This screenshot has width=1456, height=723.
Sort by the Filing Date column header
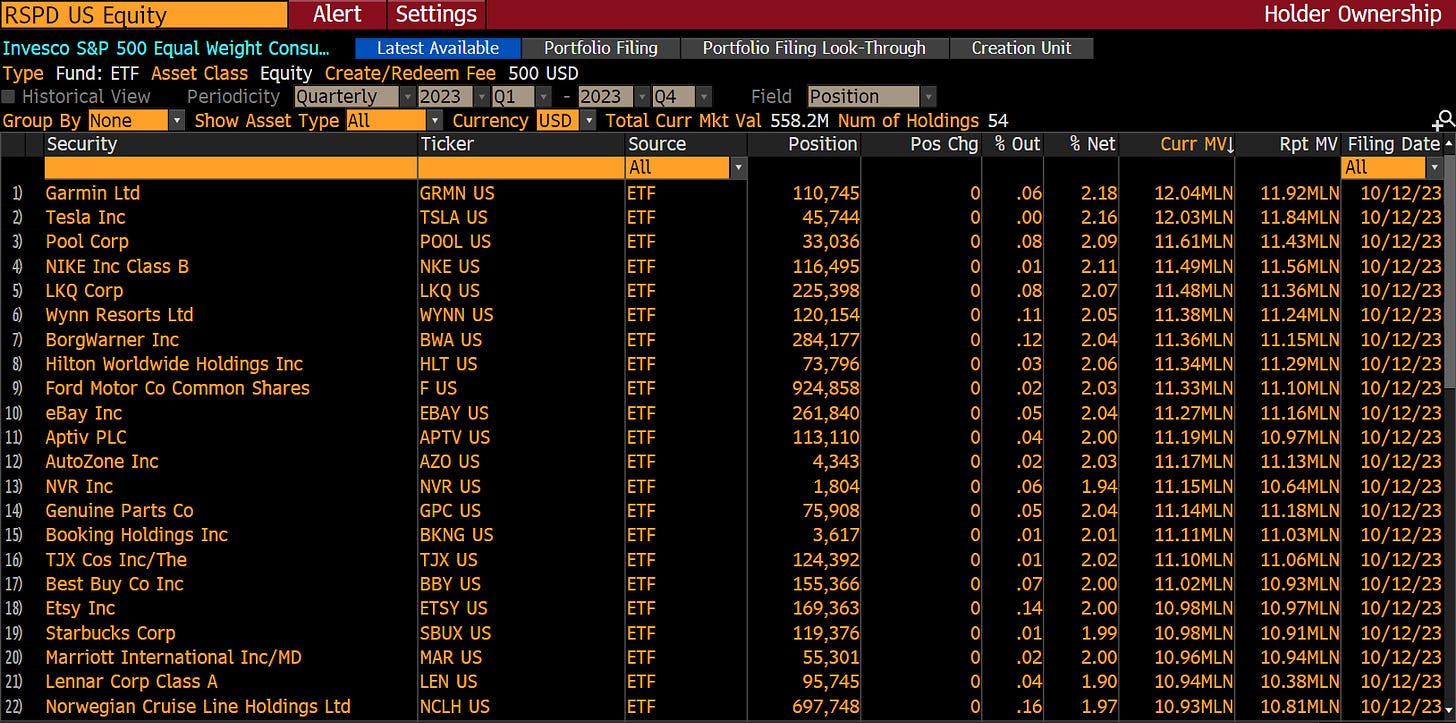[1392, 144]
